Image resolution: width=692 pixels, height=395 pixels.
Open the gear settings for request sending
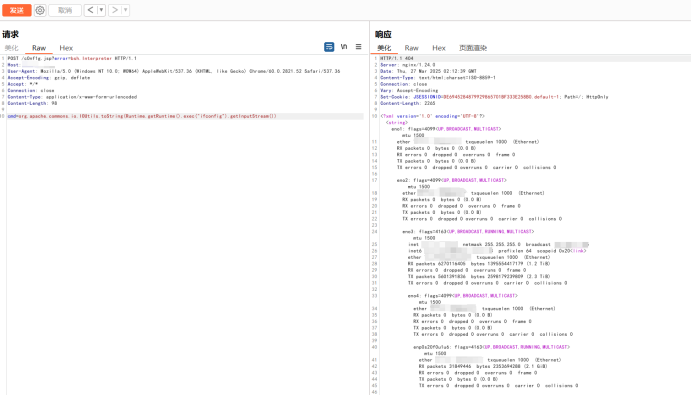[x=40, y=10]
